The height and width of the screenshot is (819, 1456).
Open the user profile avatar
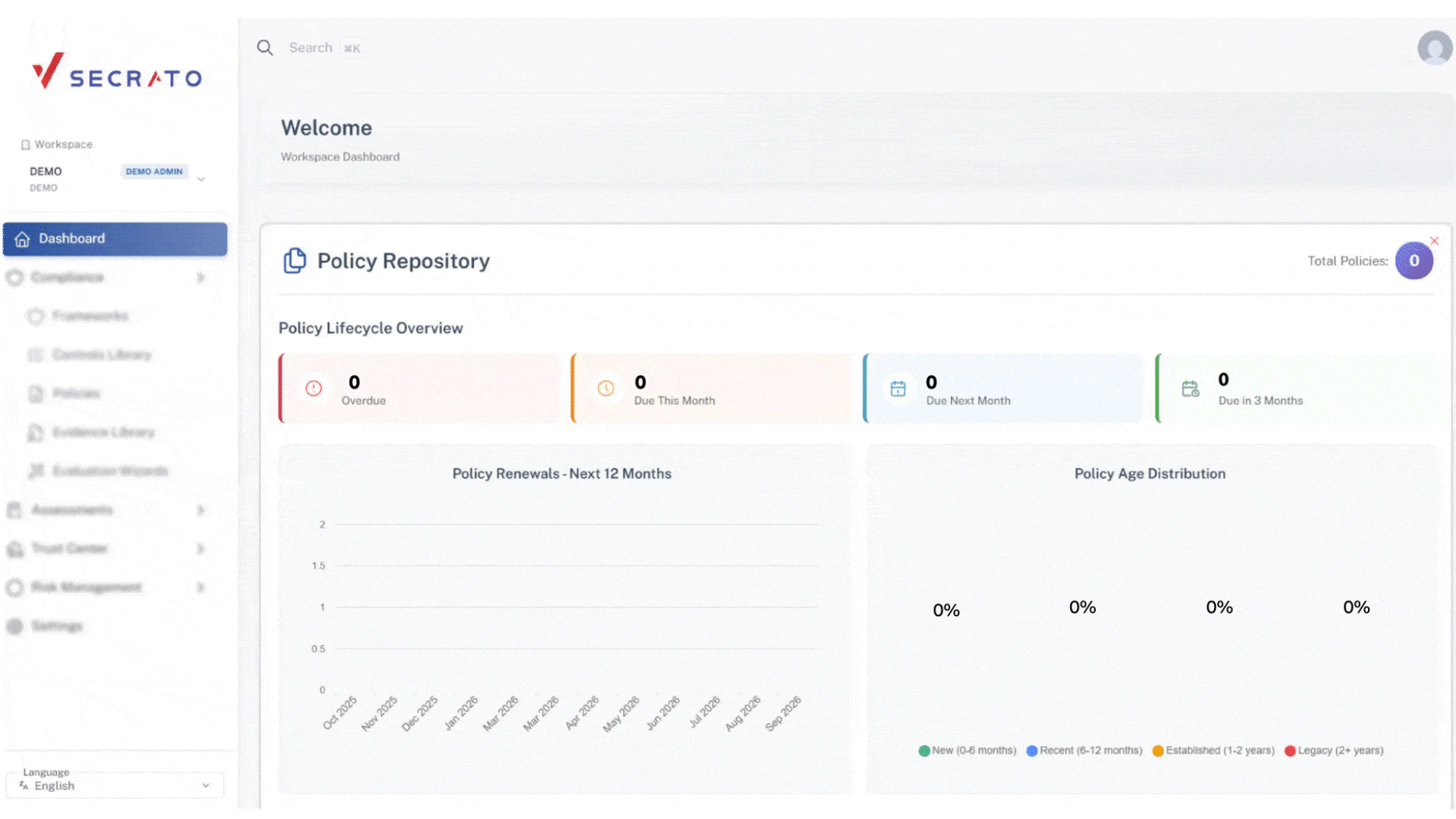click(1434, 48)
